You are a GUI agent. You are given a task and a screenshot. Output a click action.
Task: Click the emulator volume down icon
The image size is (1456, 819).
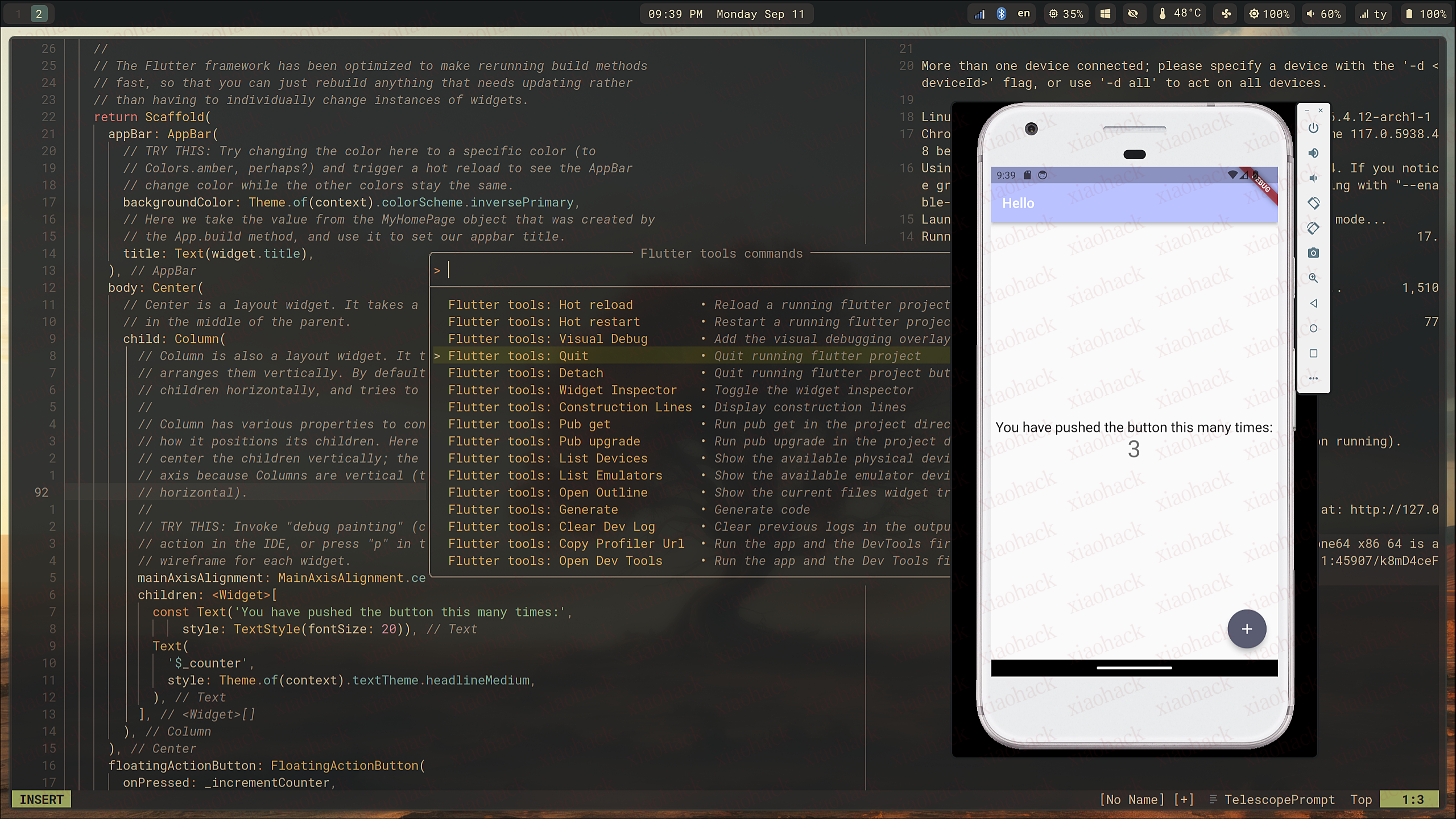click(x=1313, y=178)
